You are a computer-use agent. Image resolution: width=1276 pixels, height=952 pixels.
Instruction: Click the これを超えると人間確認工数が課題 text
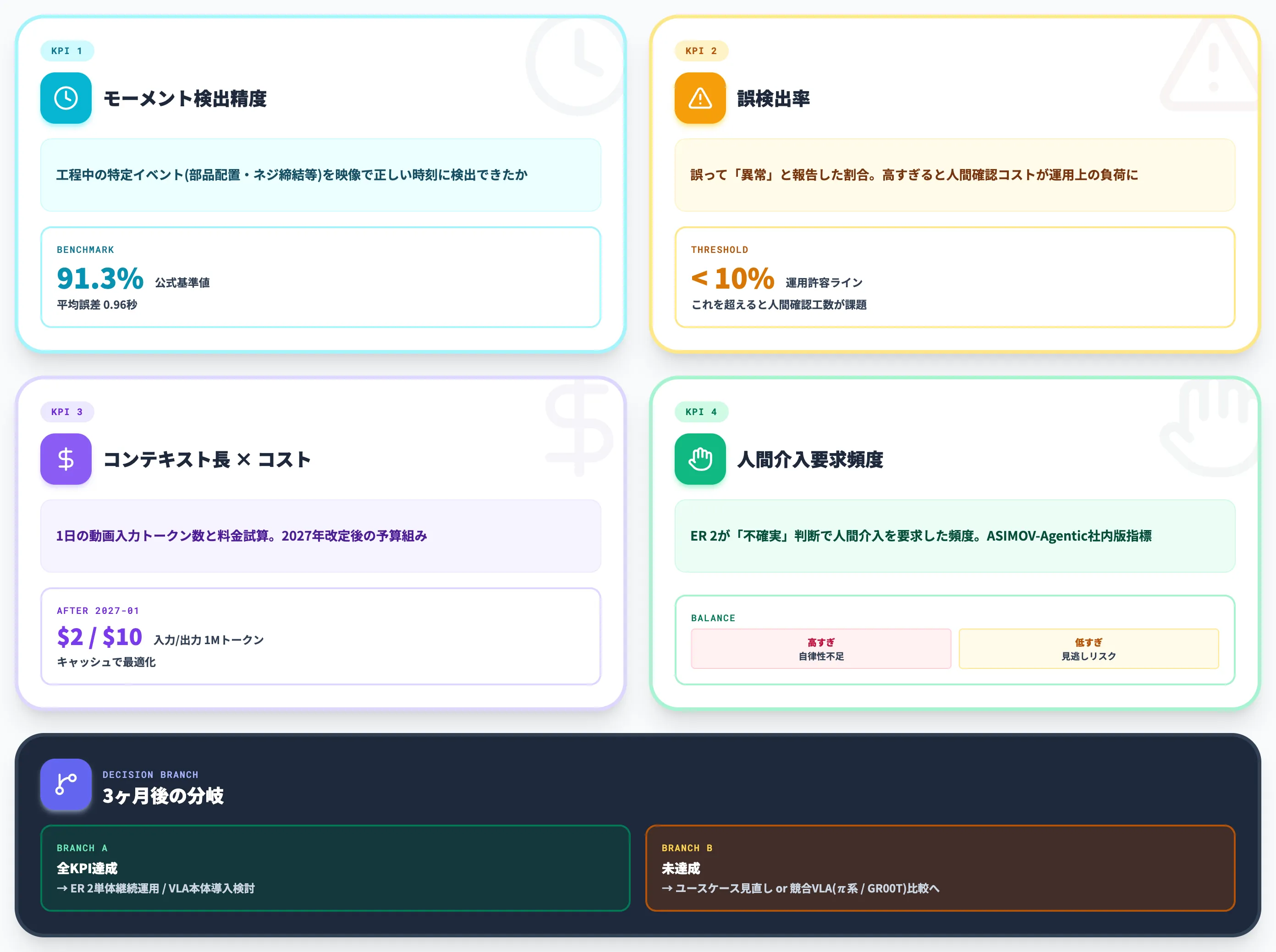point(779,305)
